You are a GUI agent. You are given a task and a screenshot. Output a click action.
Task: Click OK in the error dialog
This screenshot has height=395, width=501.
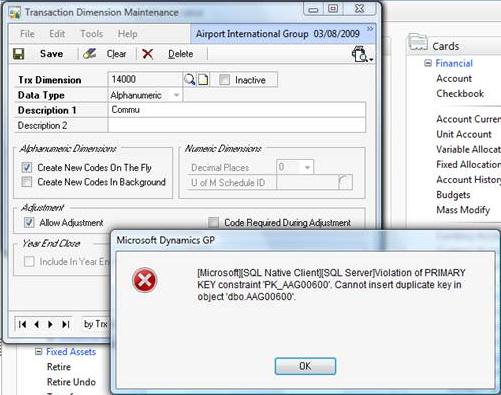(x=305, y=366)
